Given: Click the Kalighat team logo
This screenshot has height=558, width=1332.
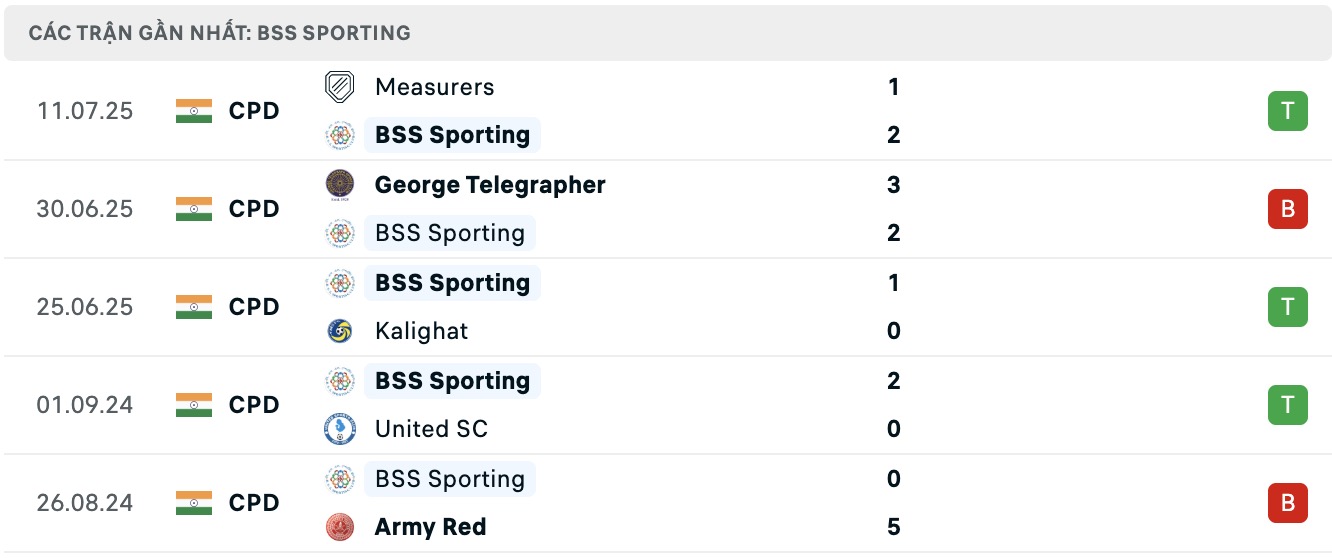Looking at the screenshot, I should click(340, 331).
